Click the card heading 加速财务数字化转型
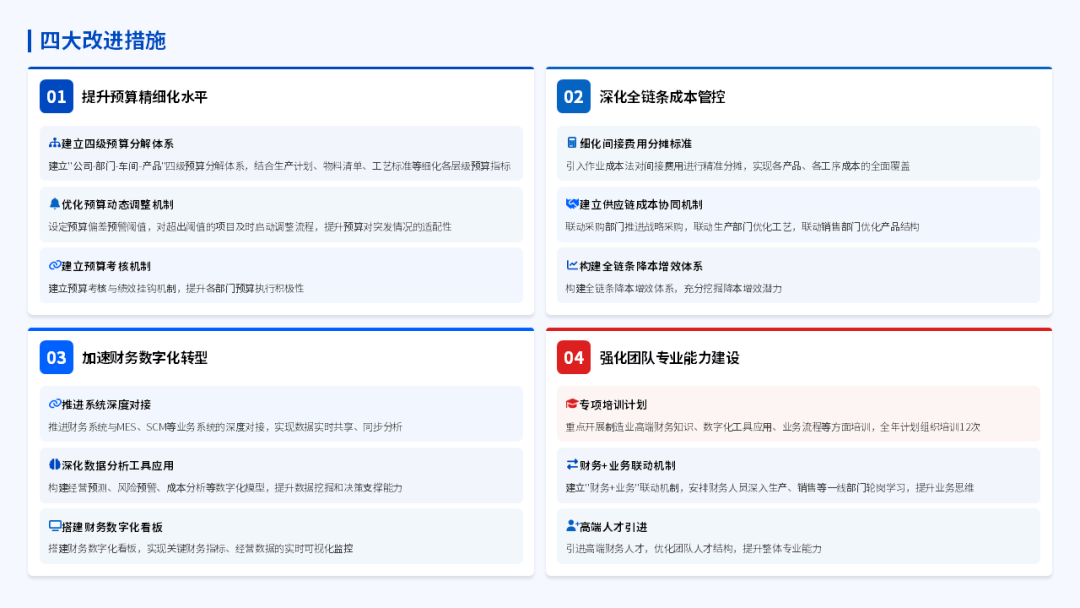The width and height of the screenshot is (1080, 608). [145, 358]
